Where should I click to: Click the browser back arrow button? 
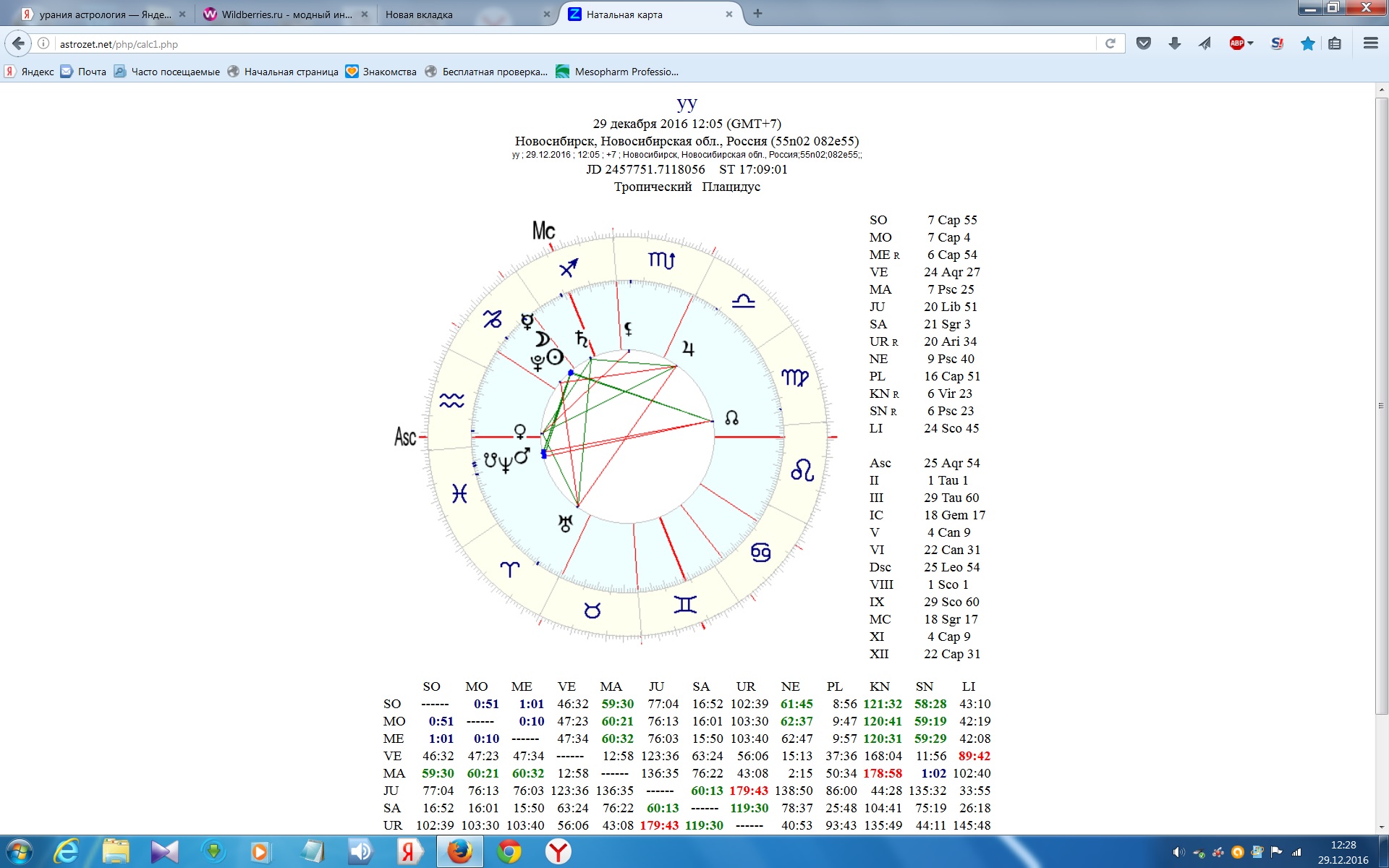tap(19, 43)
